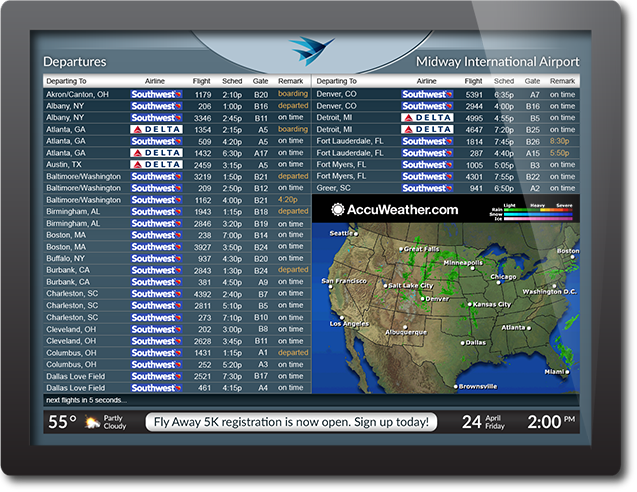Image resolution: width=637 pixels, height=492 pixels.
Task: Click the 8:30p delayed remark on flight 1814
Action: click(x=559, y=141)
